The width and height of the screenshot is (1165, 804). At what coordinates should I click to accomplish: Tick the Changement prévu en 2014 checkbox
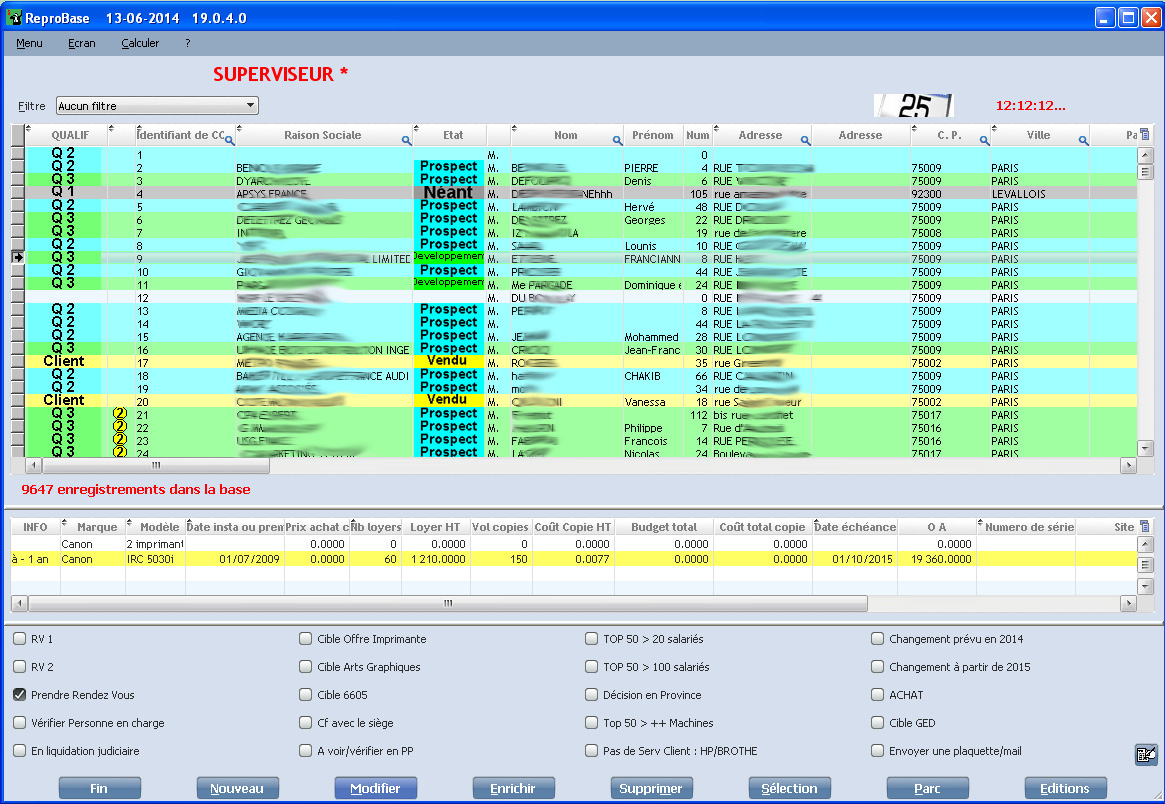[878, 638]
